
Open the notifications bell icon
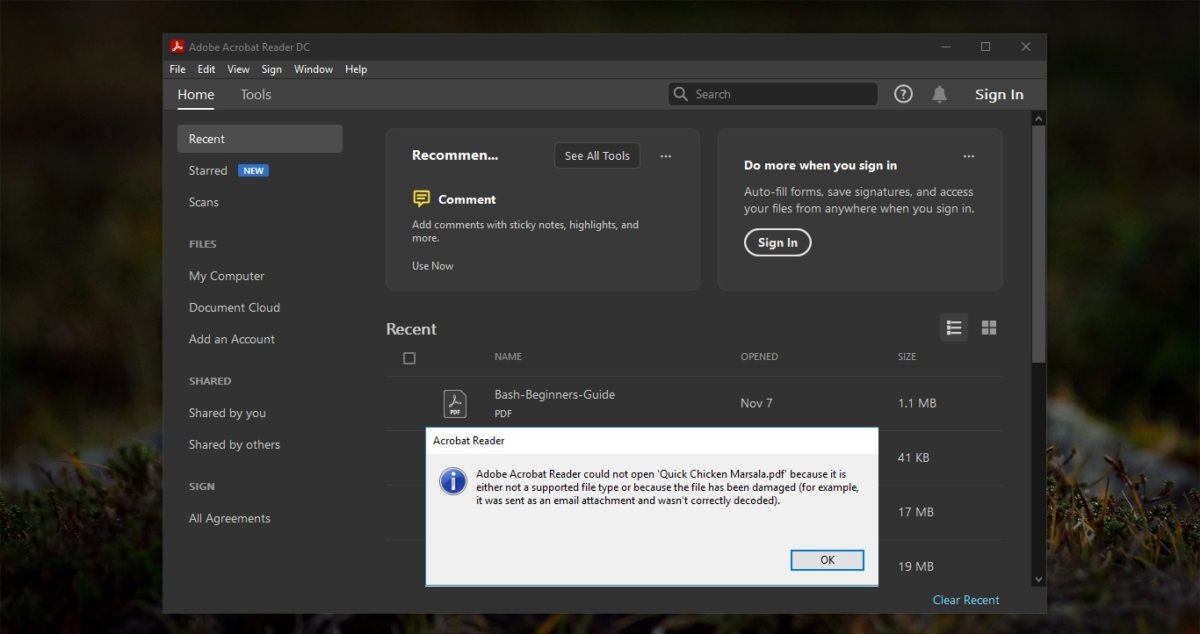[939, 93]
